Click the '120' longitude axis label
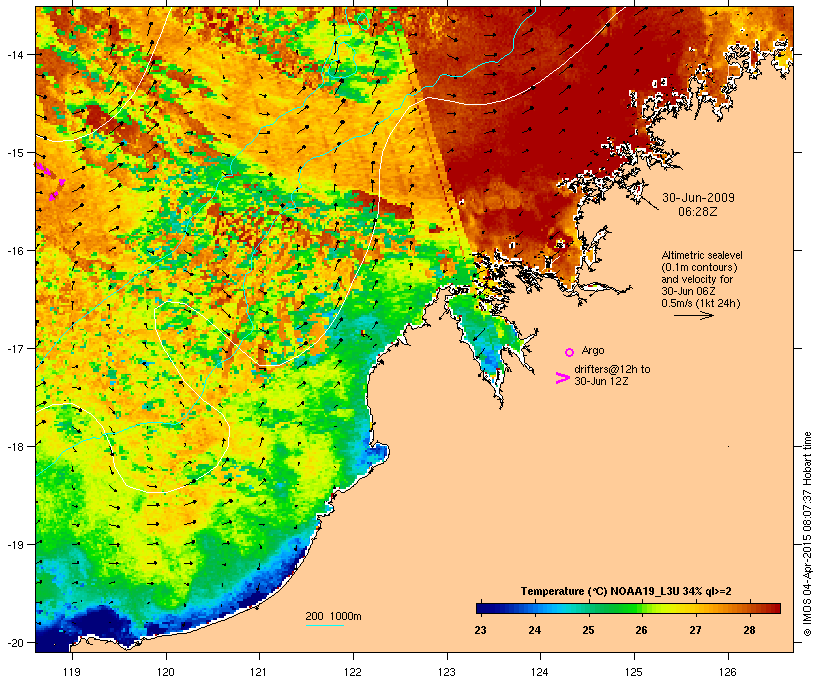This screenshot has width=820, height=680. click(166, 672)
